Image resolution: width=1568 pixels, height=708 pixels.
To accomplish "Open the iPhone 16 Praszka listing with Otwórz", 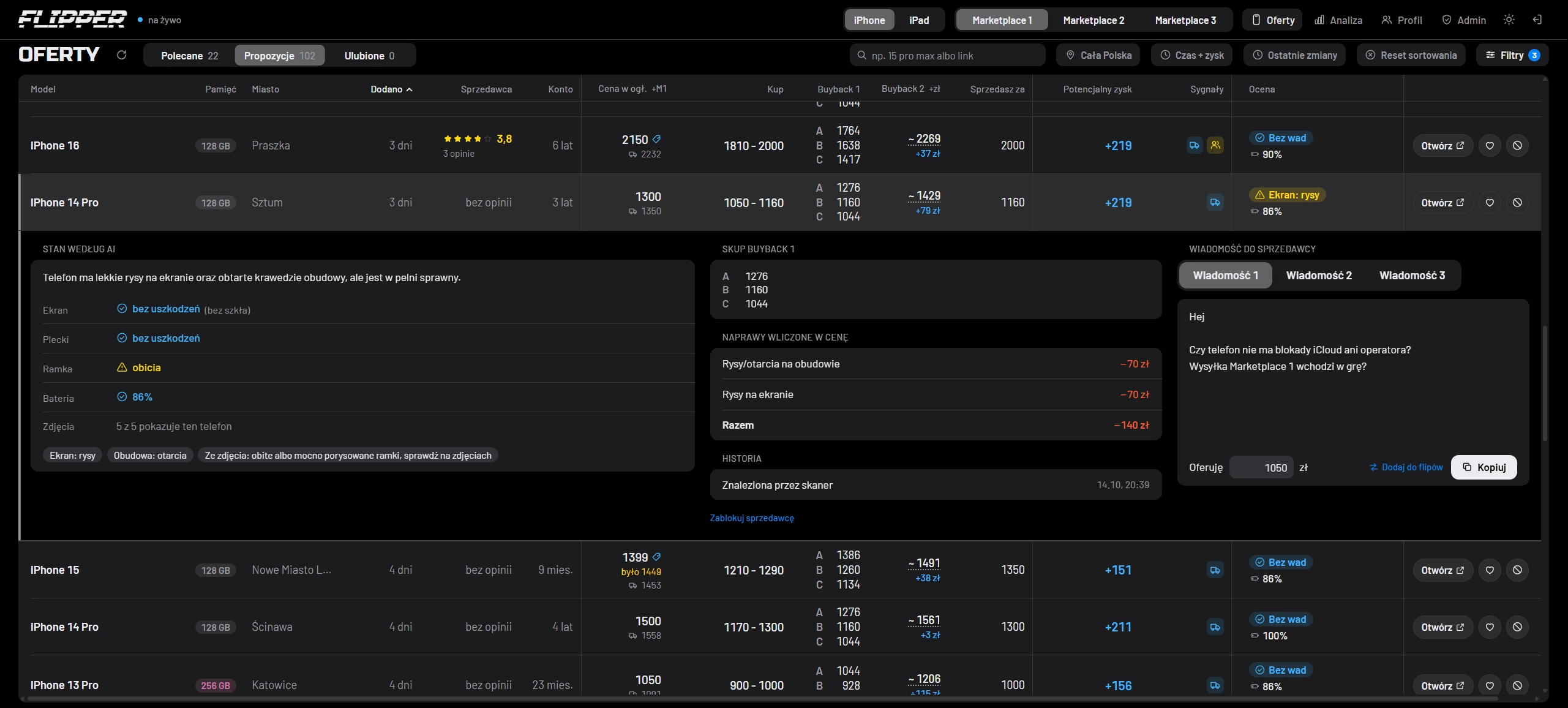I will tap(1442, 146).
